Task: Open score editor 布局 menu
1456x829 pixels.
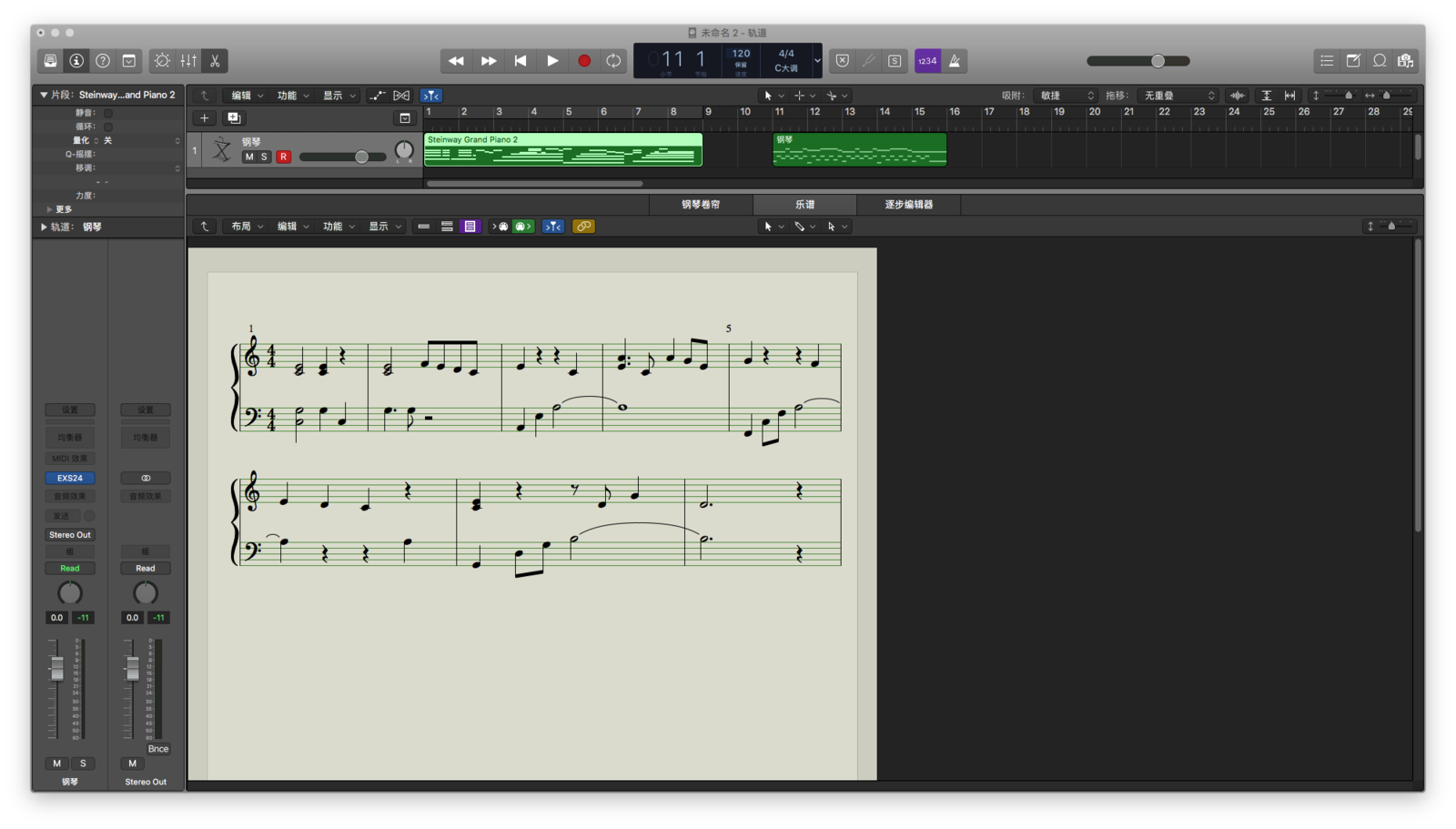Action: [247, 227]
